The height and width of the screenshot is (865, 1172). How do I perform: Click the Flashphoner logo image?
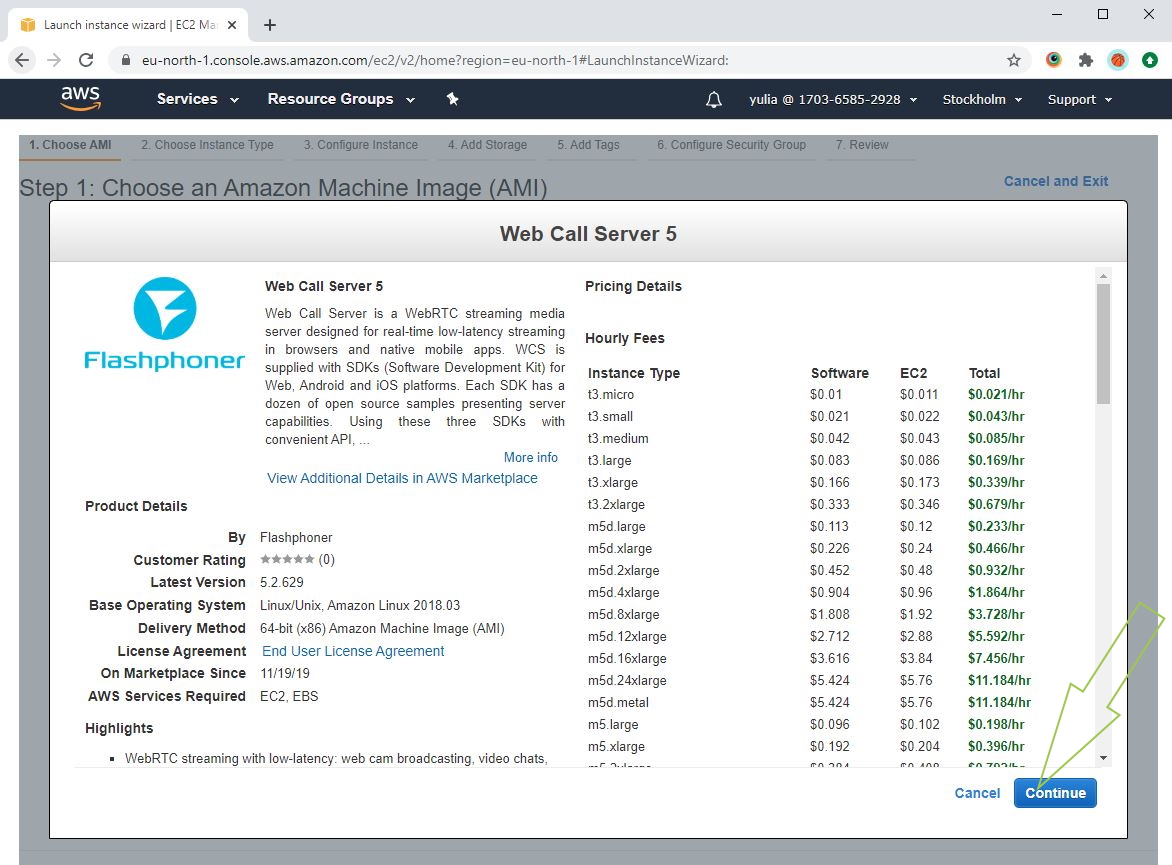(165, 324)
